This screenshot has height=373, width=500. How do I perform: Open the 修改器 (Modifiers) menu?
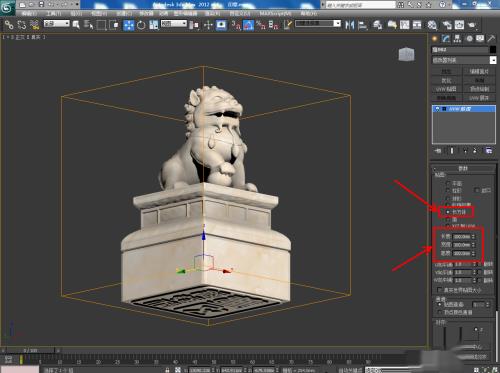146,14
